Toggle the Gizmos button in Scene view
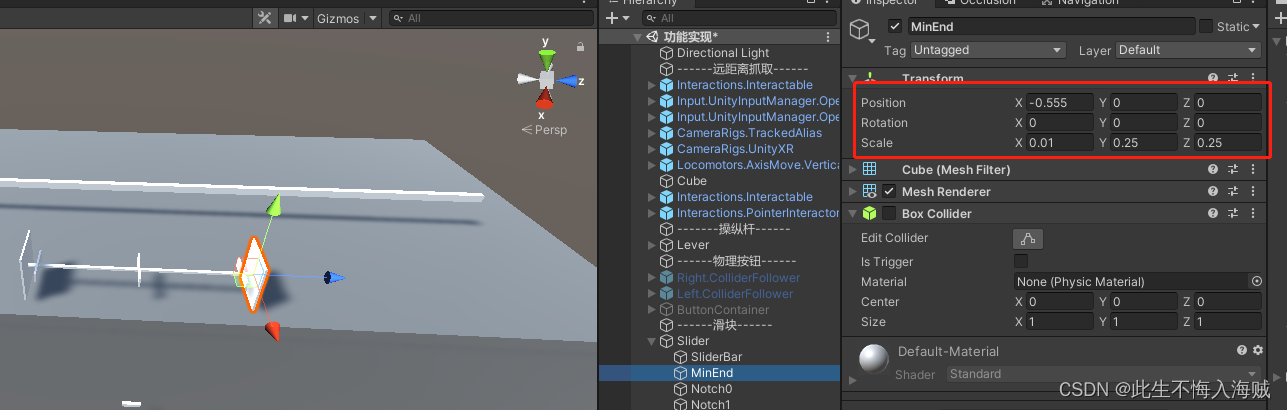 (x=338, y=18)
